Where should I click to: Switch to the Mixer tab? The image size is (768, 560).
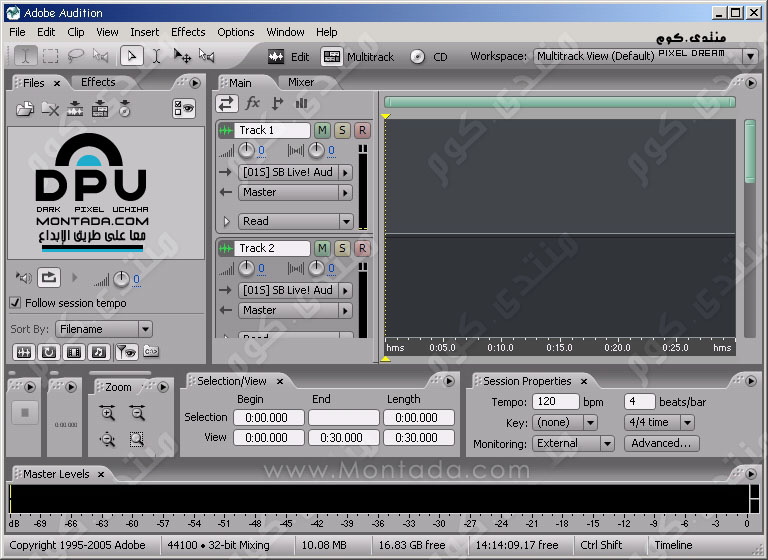[x=301, y=82]
